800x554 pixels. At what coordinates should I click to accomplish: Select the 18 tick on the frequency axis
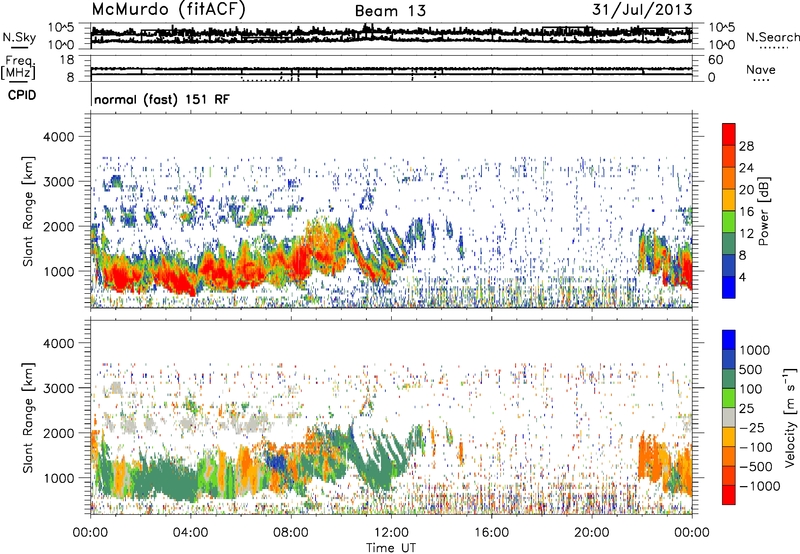(66, 59)
